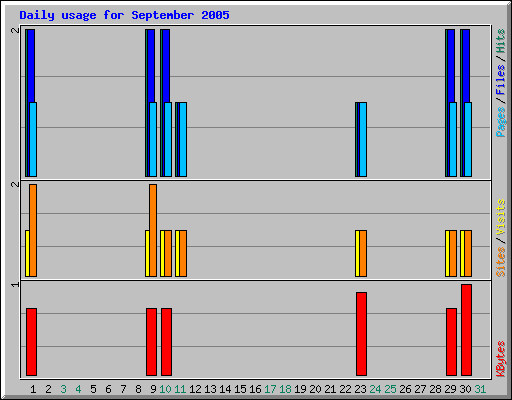Screen dimensions: 512x400
Task: Select day label 29 on the axis
Action: [450, 389]
